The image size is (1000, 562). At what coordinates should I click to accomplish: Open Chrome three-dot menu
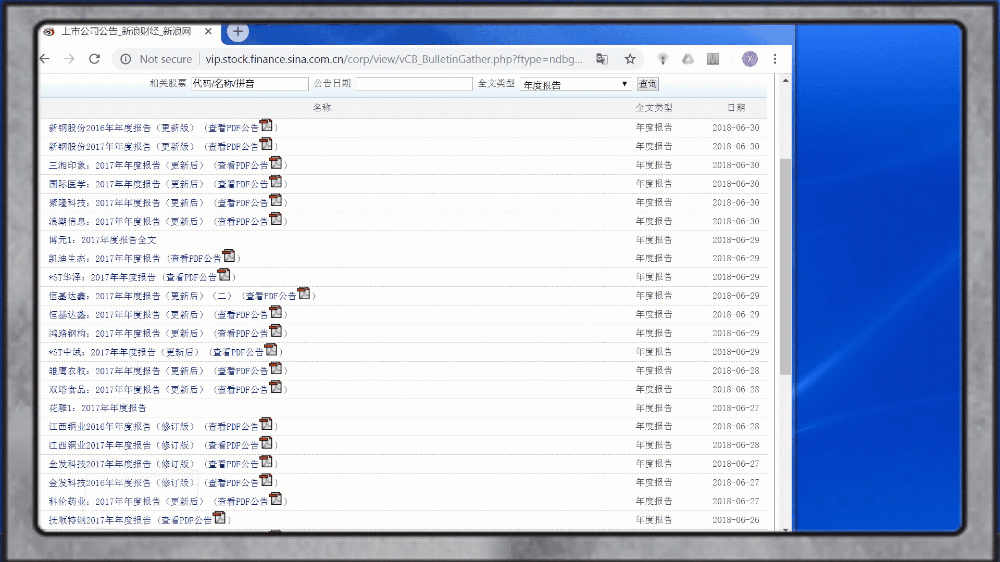click(x=775, y=59)
